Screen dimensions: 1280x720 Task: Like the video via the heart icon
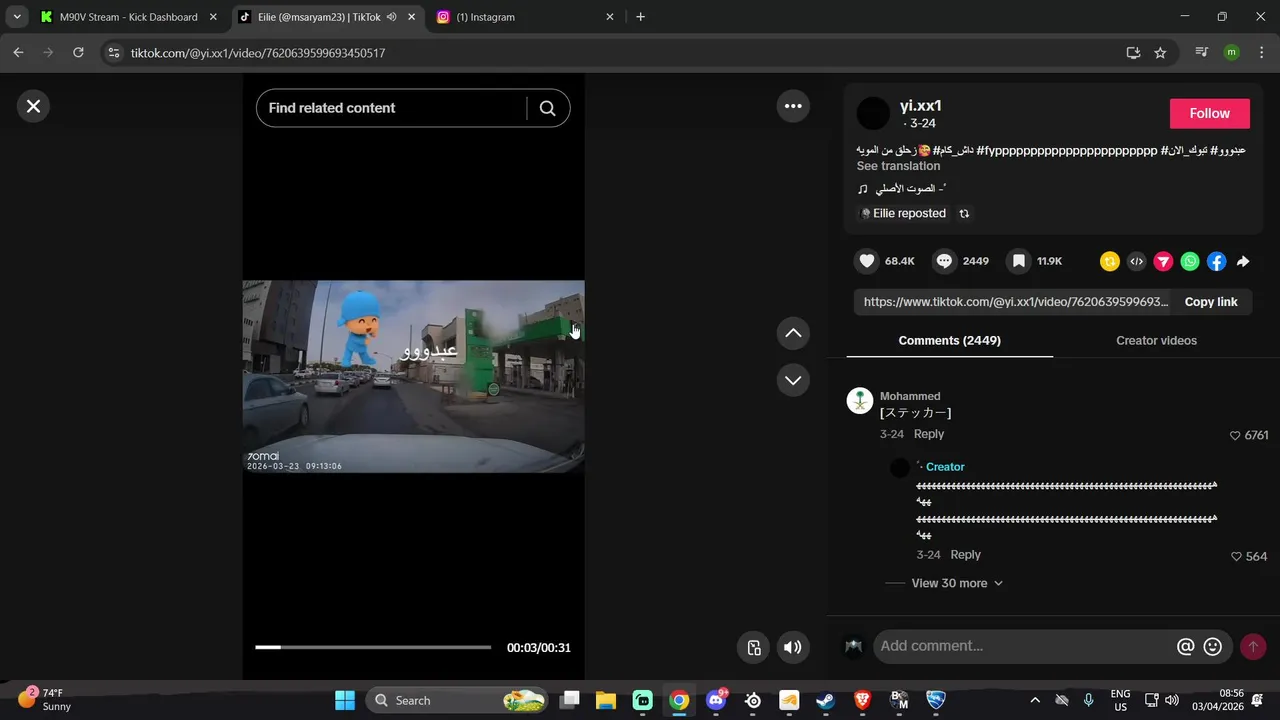(867, 261)
